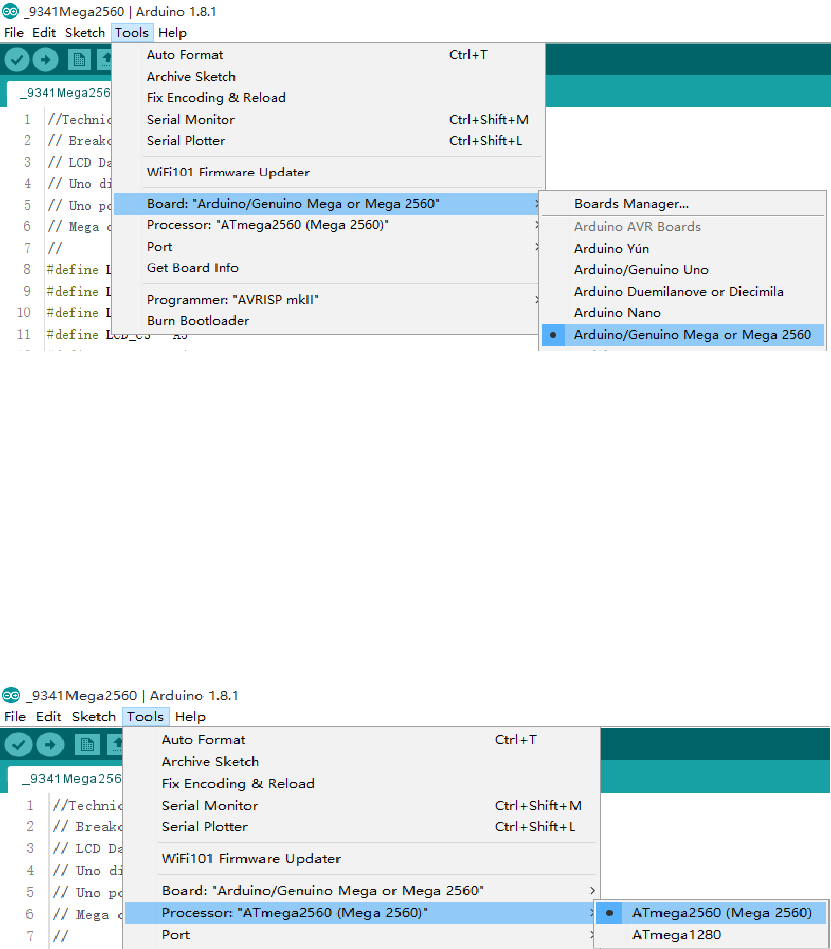Click New sketch icon in lower window
The height and width of the screenshot is (949, 831).
pos(87,744)
